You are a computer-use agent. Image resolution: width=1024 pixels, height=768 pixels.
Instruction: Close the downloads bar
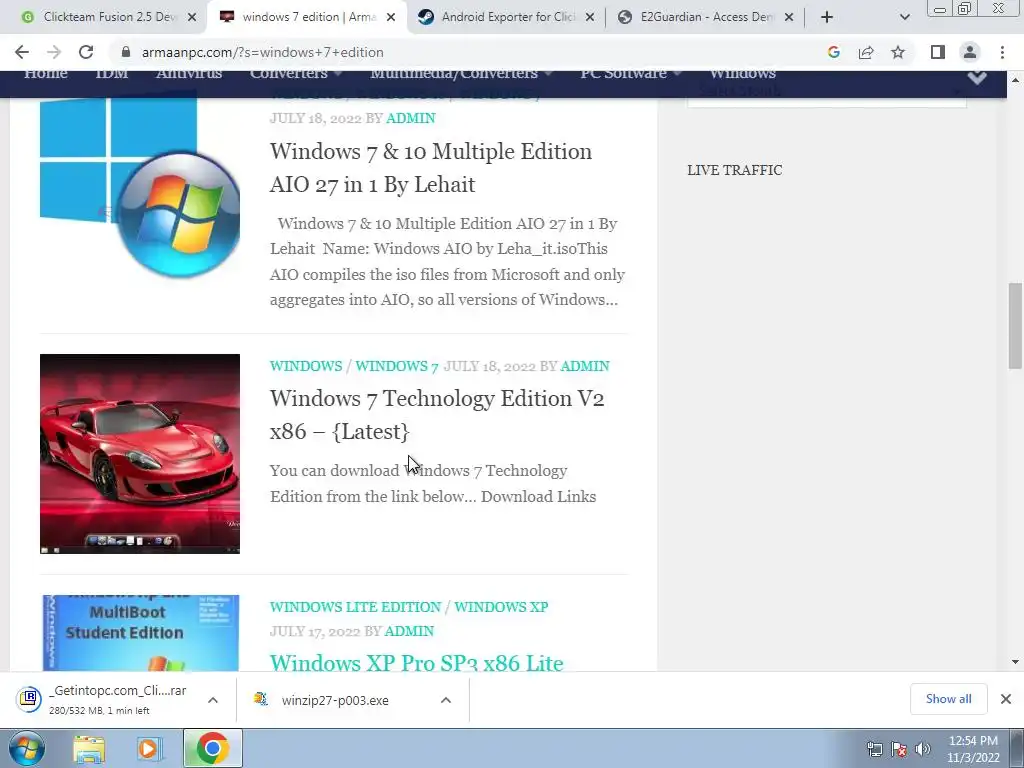coord(1006,699)
